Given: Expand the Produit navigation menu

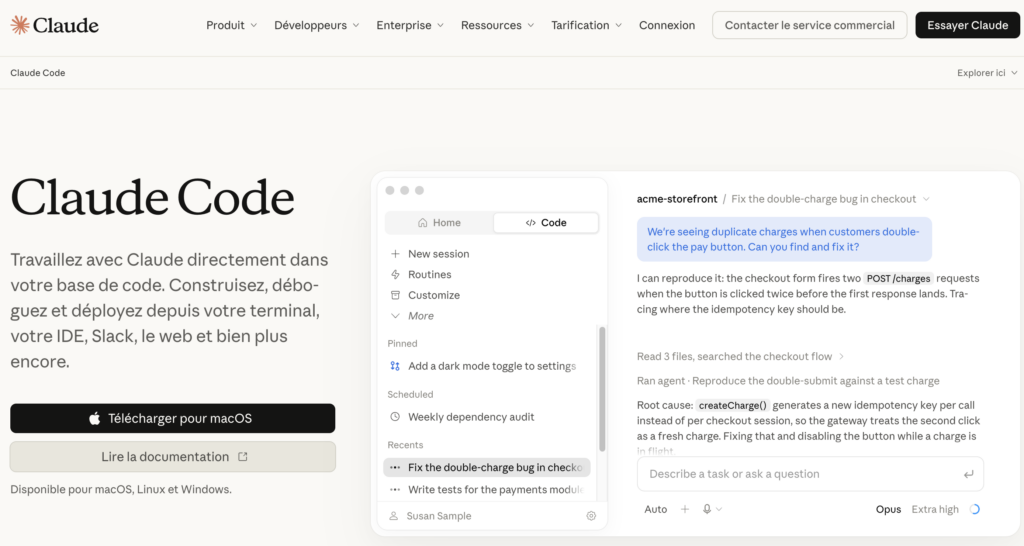Looking at the screenshot, I should pos(232,25).
